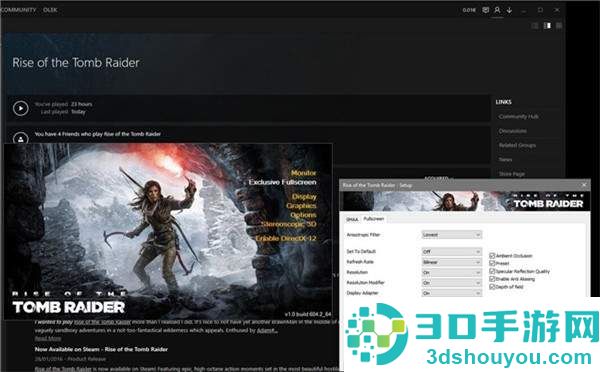Click the Play button for Rise of the Tomb Raider
Image resolution: width=600 pixels, height=372 pixels.
pyautogui.click(x=21, y=108)
